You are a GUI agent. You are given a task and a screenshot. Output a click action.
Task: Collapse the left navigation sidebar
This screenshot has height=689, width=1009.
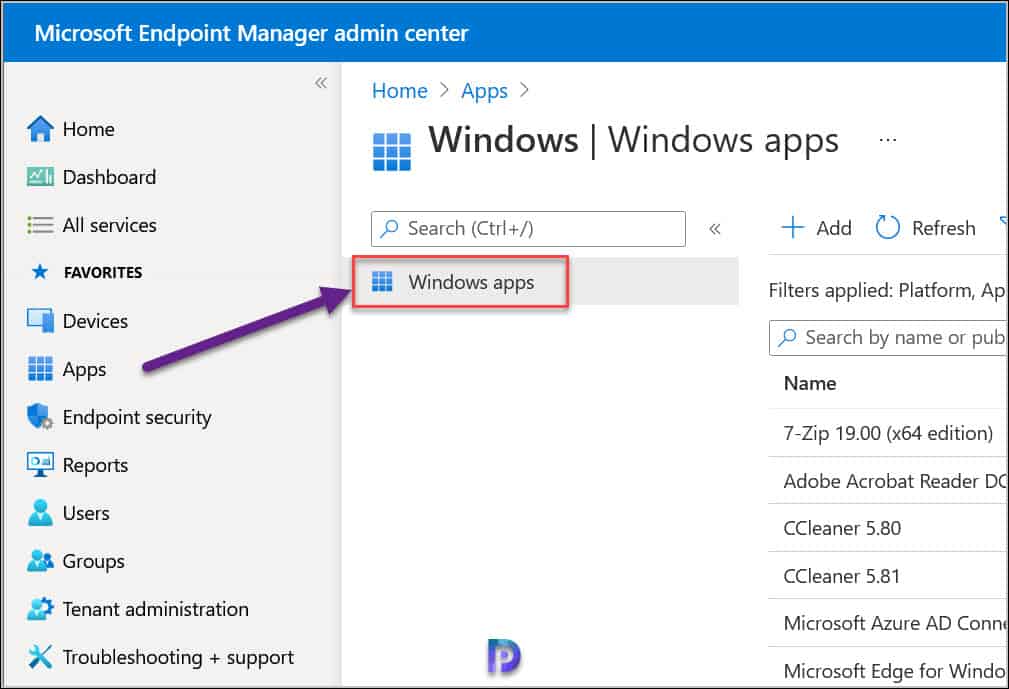pyautogui.click(x=321, y=82)
